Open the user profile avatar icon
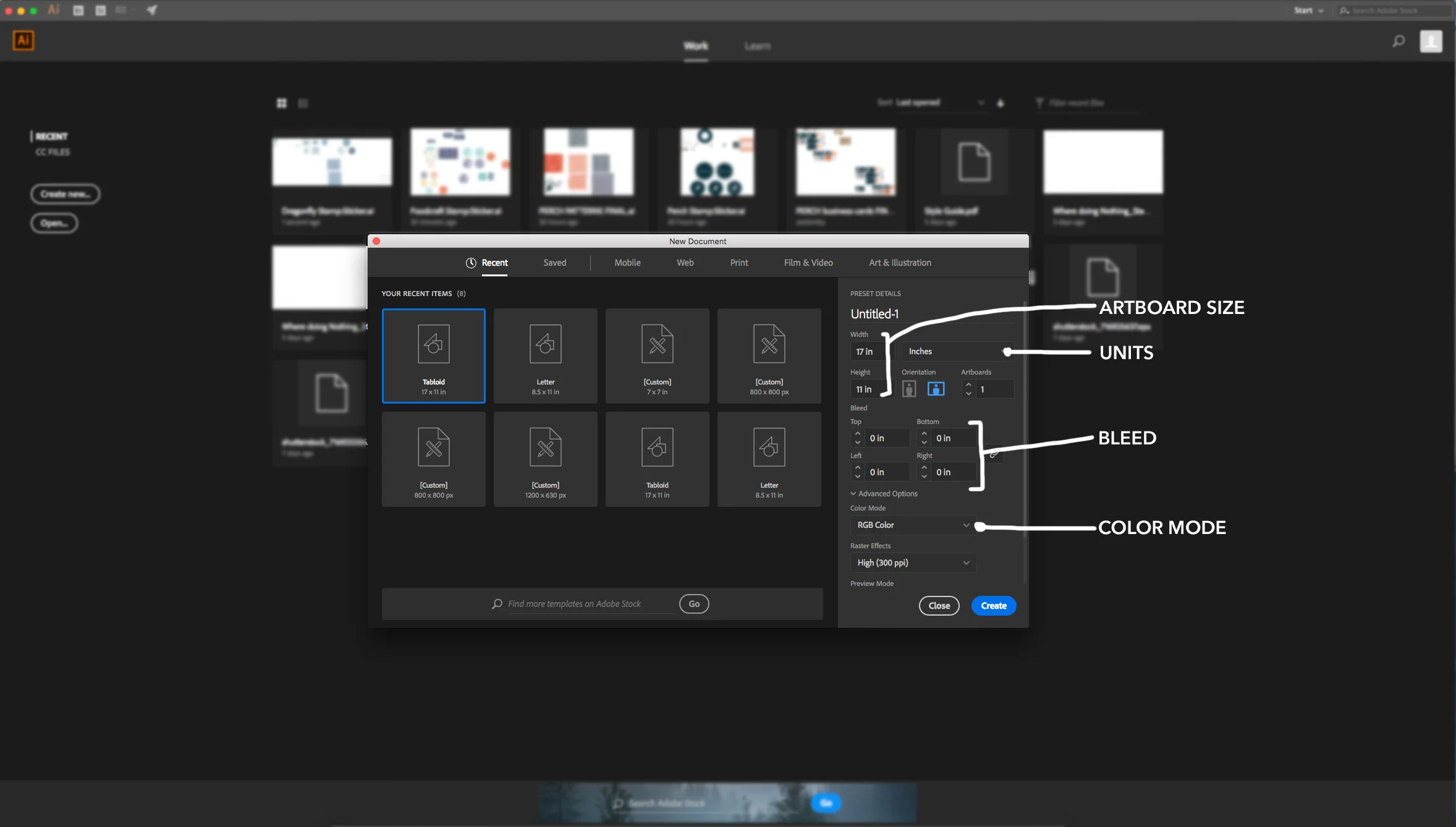1456x827 pixels. [x=1431, y=41]
